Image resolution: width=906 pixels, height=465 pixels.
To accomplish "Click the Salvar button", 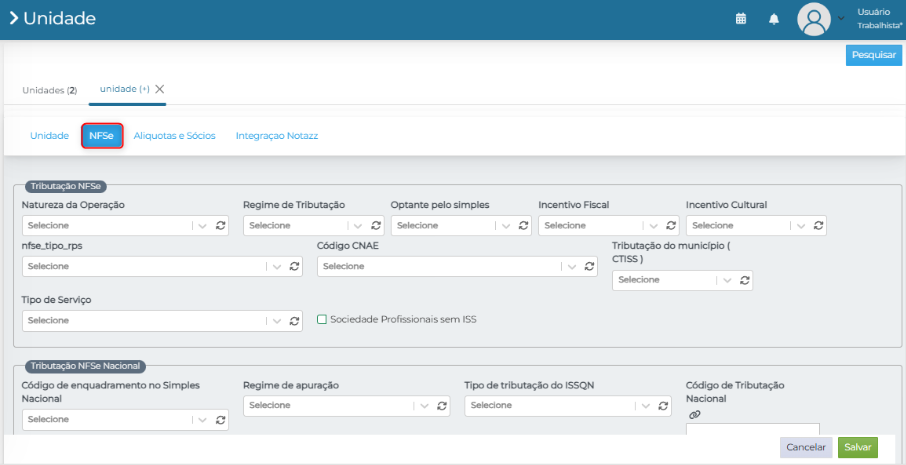I will pos(858,447).
